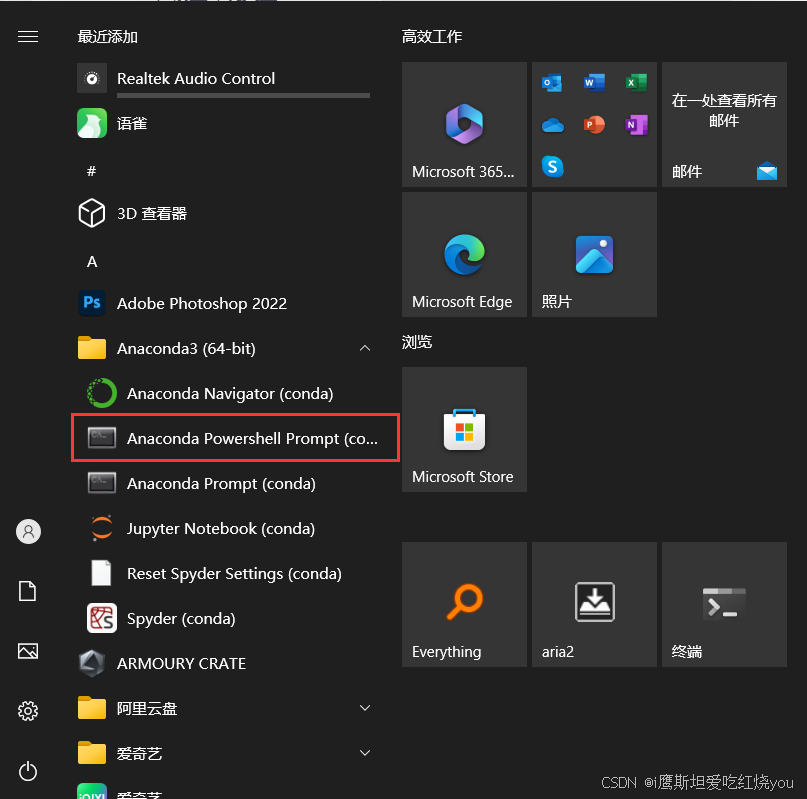This screenshot has width=807, height=799.
Task: Click the 高效工作 group heading
Action: click(x=432, y=37)
